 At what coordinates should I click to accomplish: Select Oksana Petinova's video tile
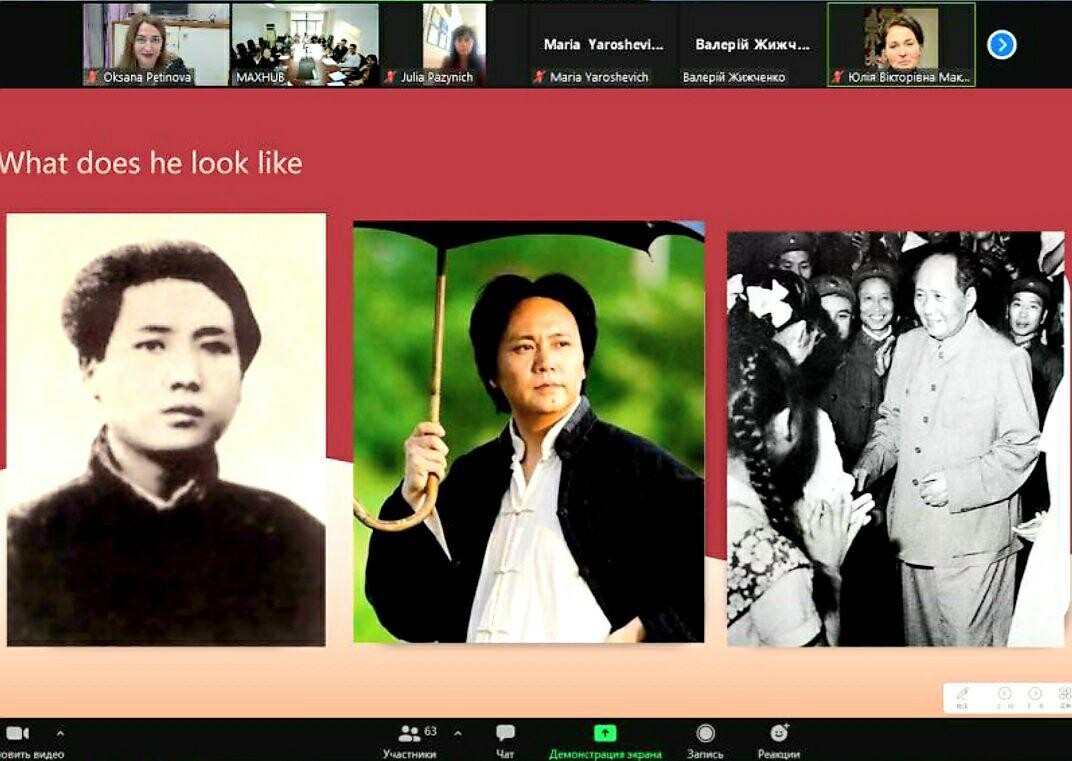155,44
